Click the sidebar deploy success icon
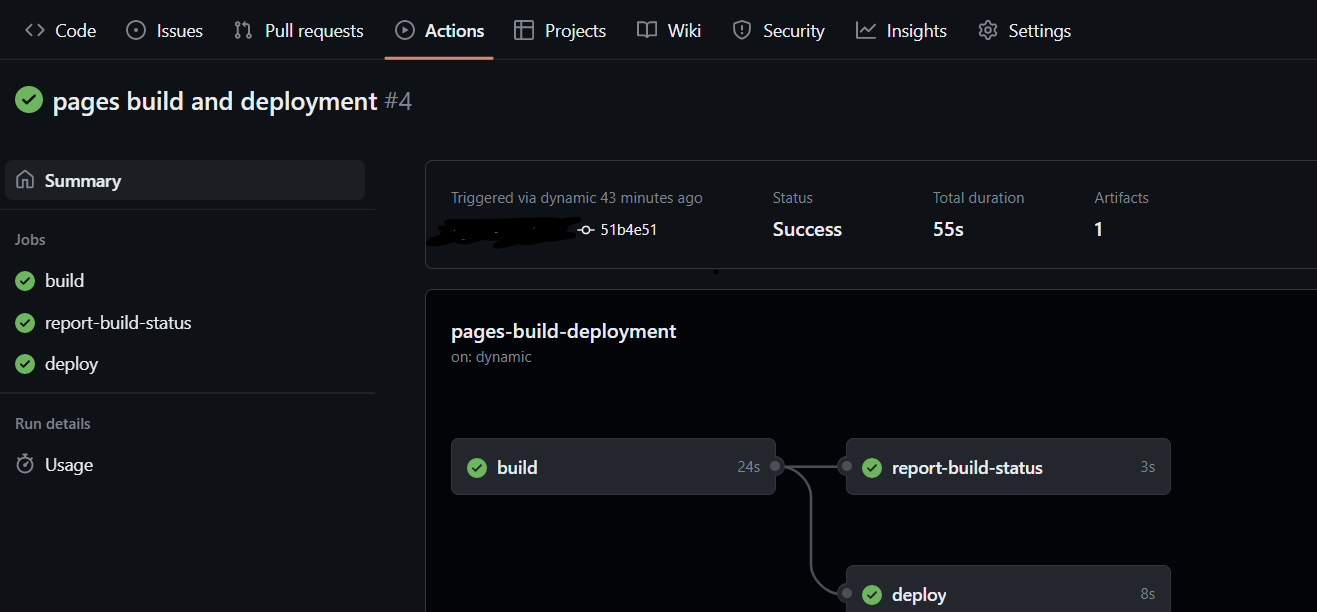Image resolution: width=1317 pixels, height=612 pixels. pyautogui.click(x=25, y=364)
